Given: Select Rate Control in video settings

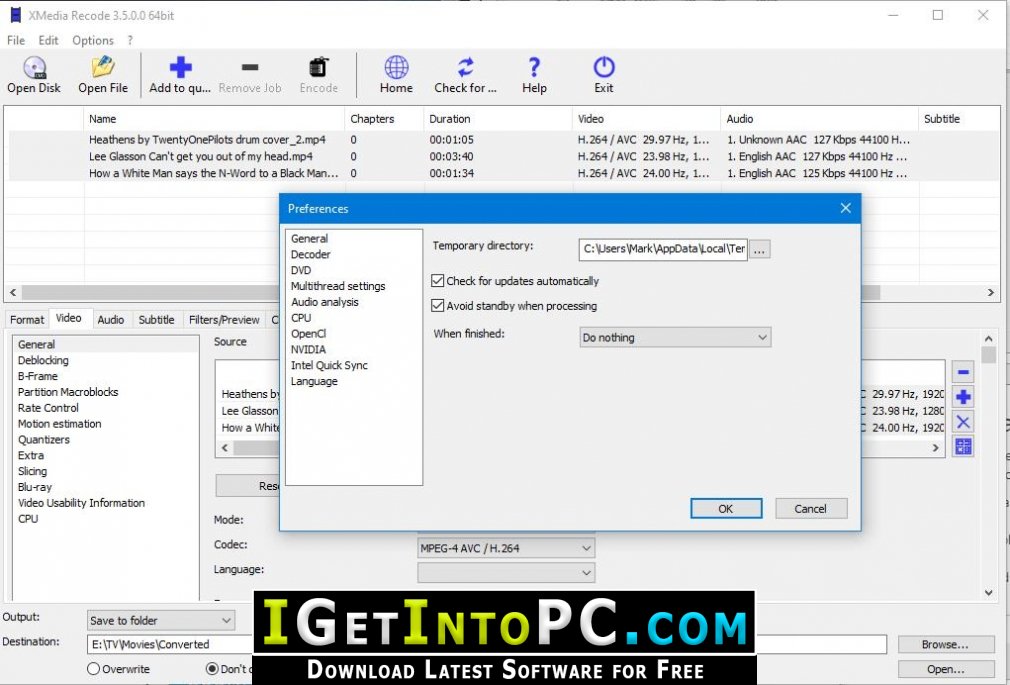Looking at the screenshot, I should [x=48, y=408].
